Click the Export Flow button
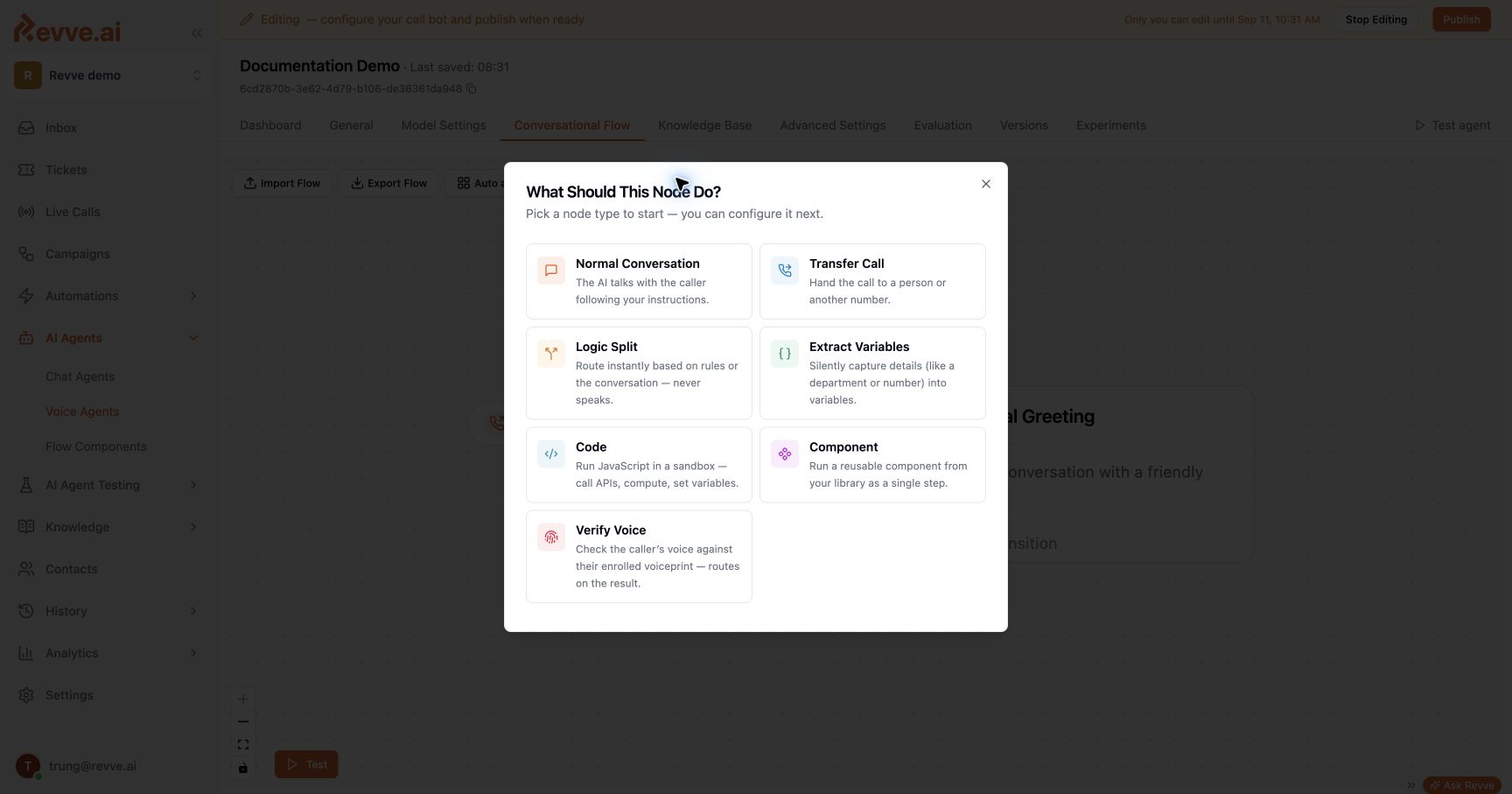The image size is (1512, 794). 388,183
